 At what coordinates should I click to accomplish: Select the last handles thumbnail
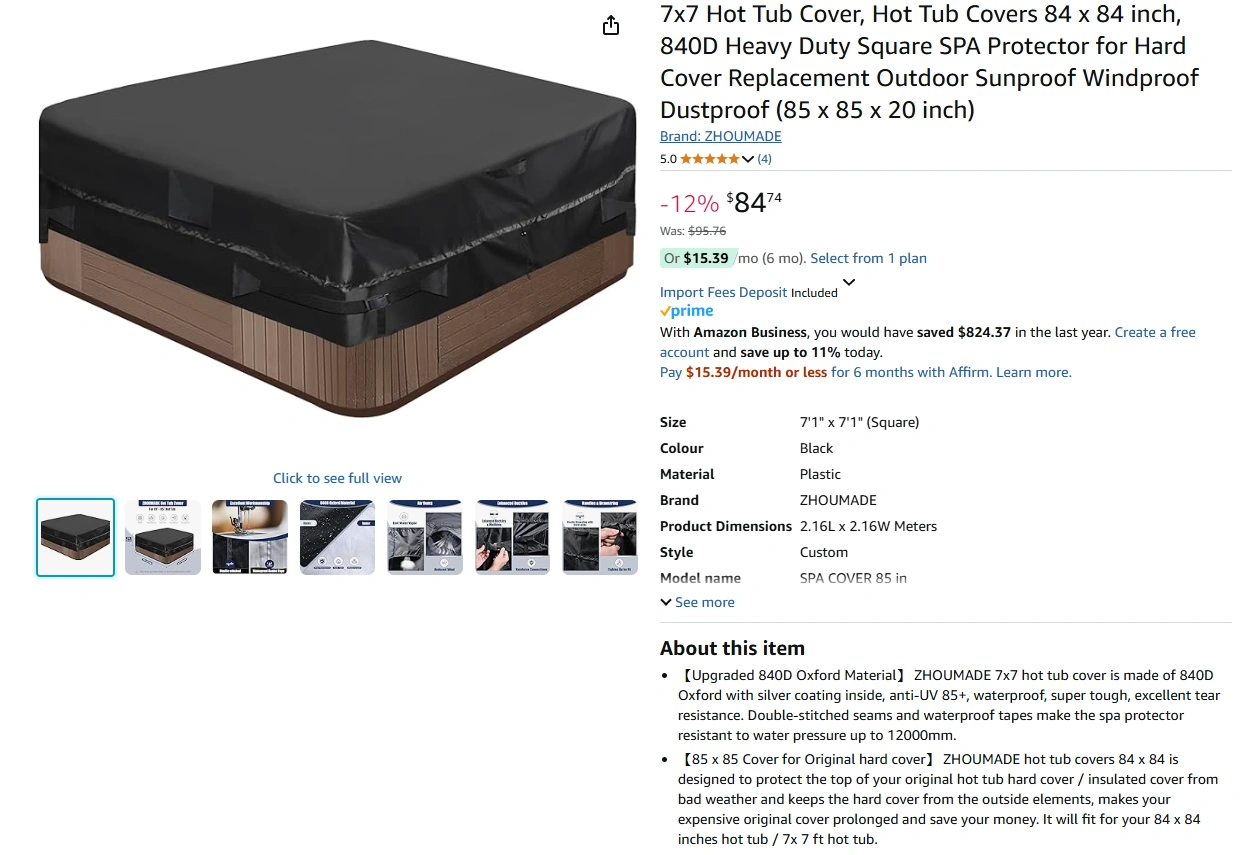[x=600, y=538]
